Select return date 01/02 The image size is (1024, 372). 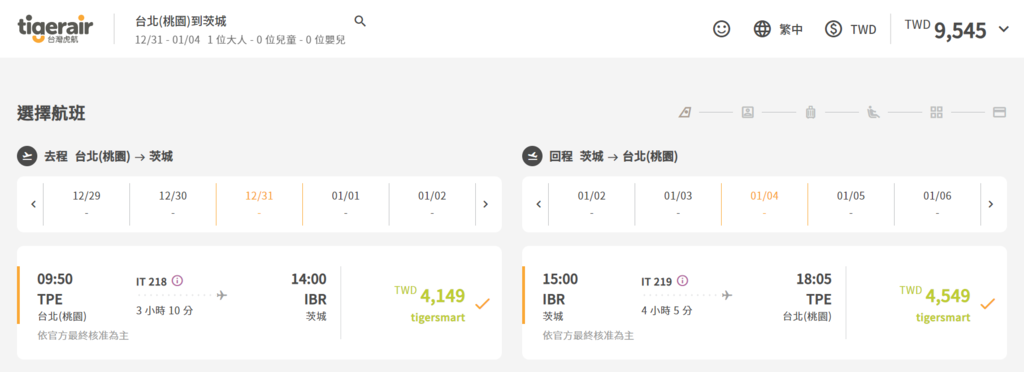tap(592, 204)
